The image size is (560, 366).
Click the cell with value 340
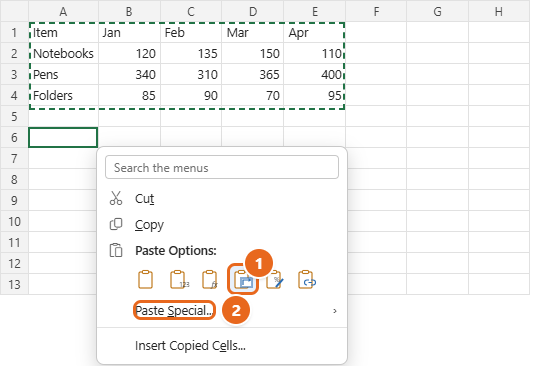pyautogui.click(x=129, y=74)
